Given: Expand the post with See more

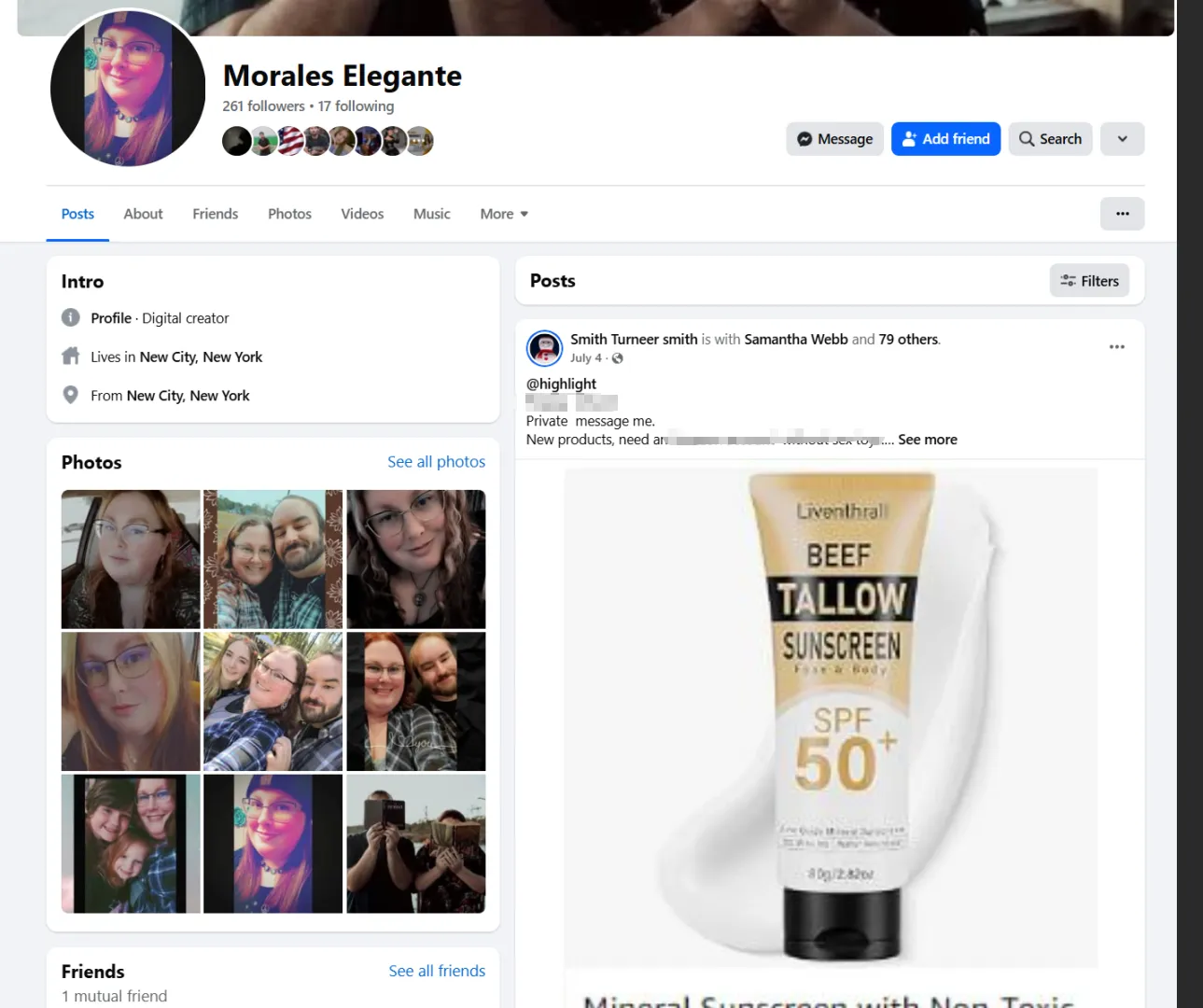Looking at the screenshot, I should click(928, 440).
